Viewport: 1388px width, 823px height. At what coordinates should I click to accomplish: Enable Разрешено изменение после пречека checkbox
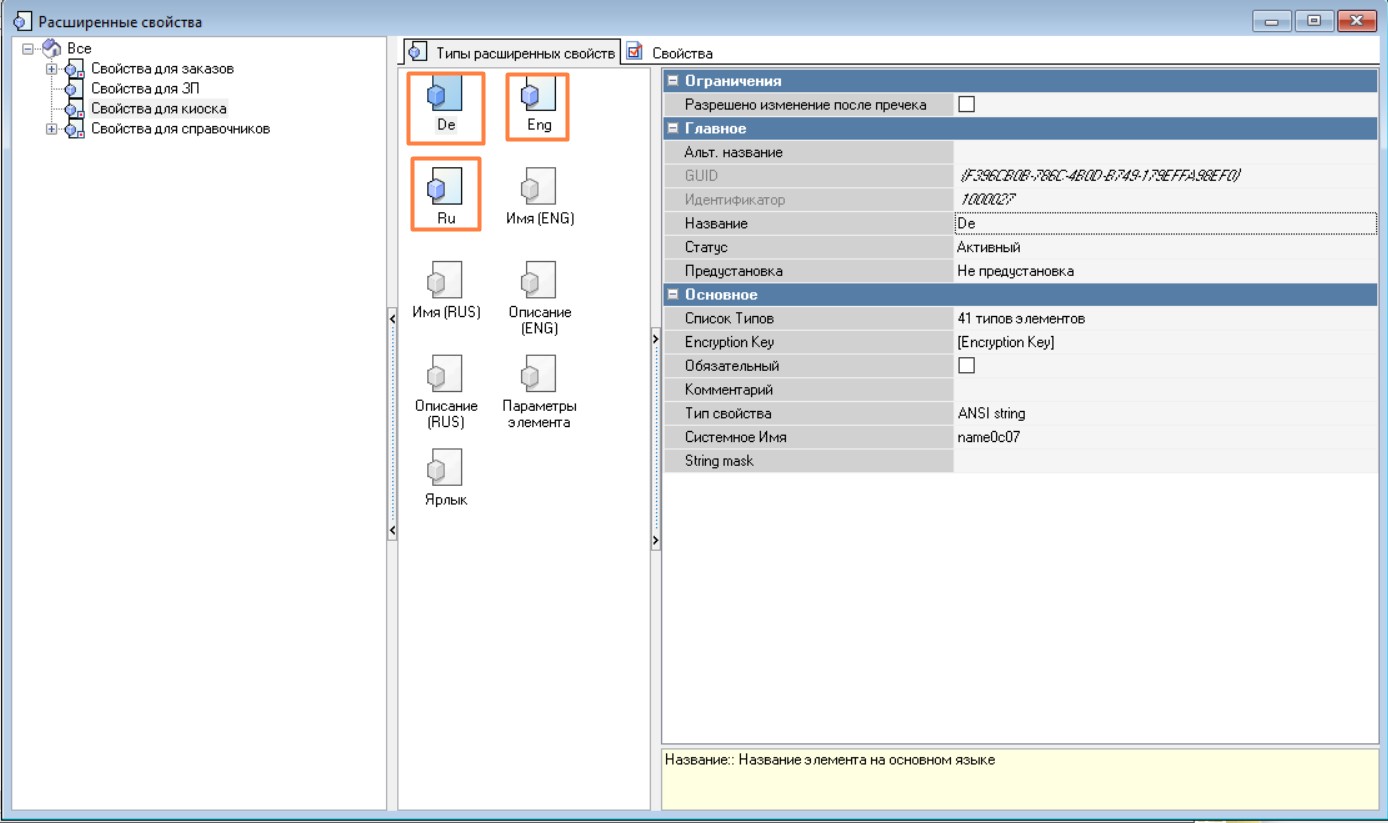click(x=966, y=104)
